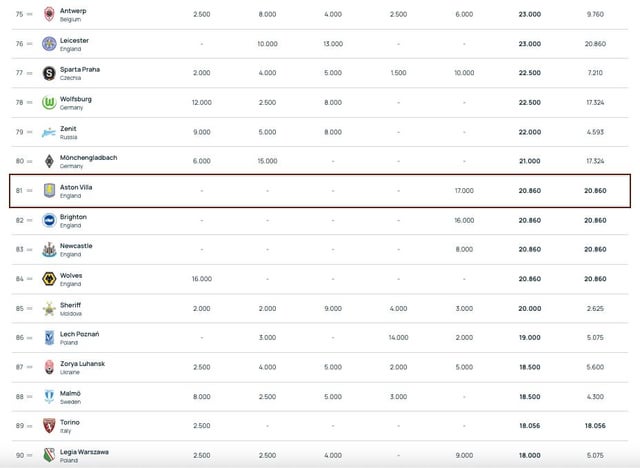640x468 pixels.
Task: Open the Legia Warszawa club name link
Action: [84, 451]
